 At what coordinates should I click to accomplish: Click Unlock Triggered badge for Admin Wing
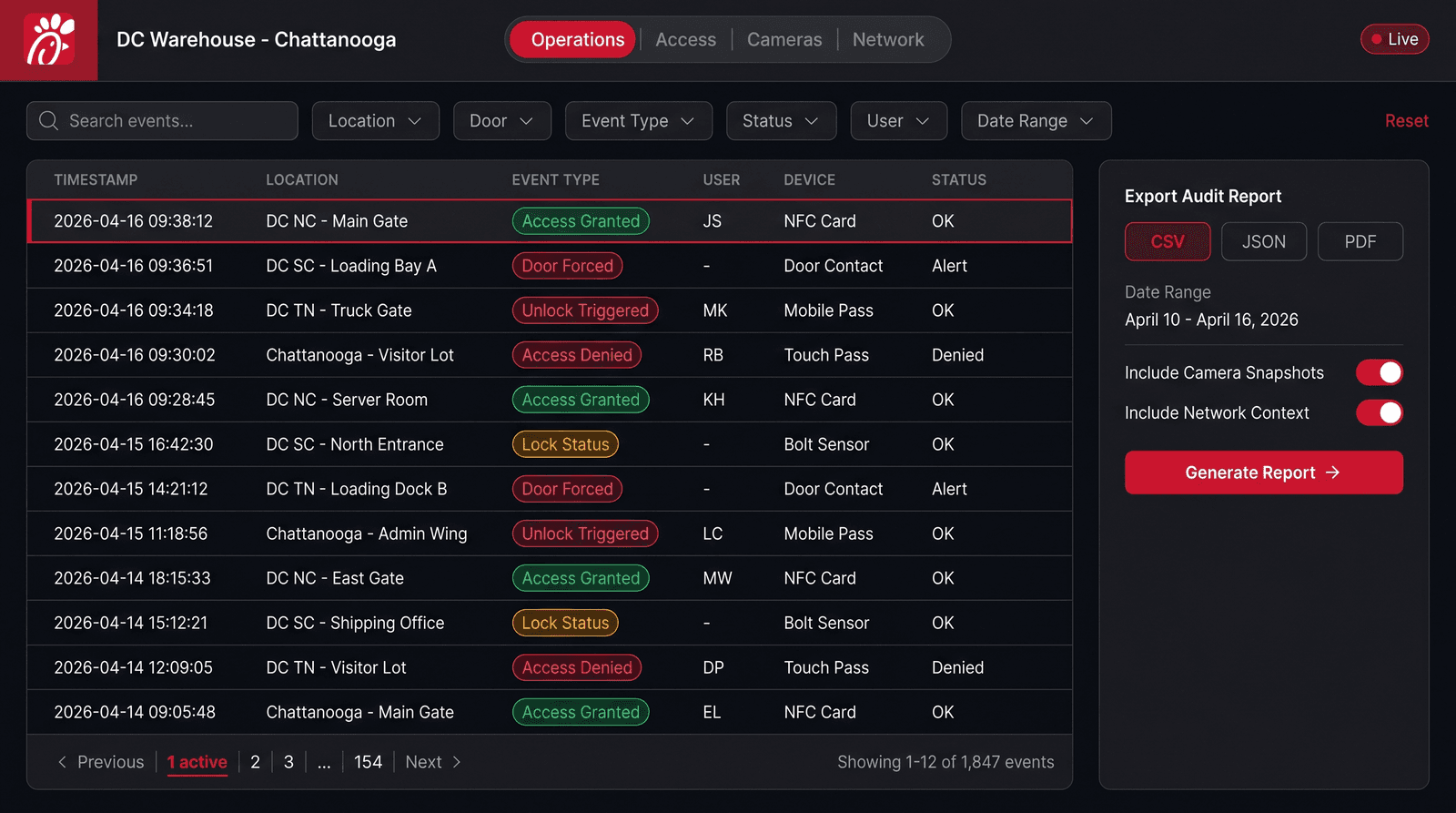point(585,534)
